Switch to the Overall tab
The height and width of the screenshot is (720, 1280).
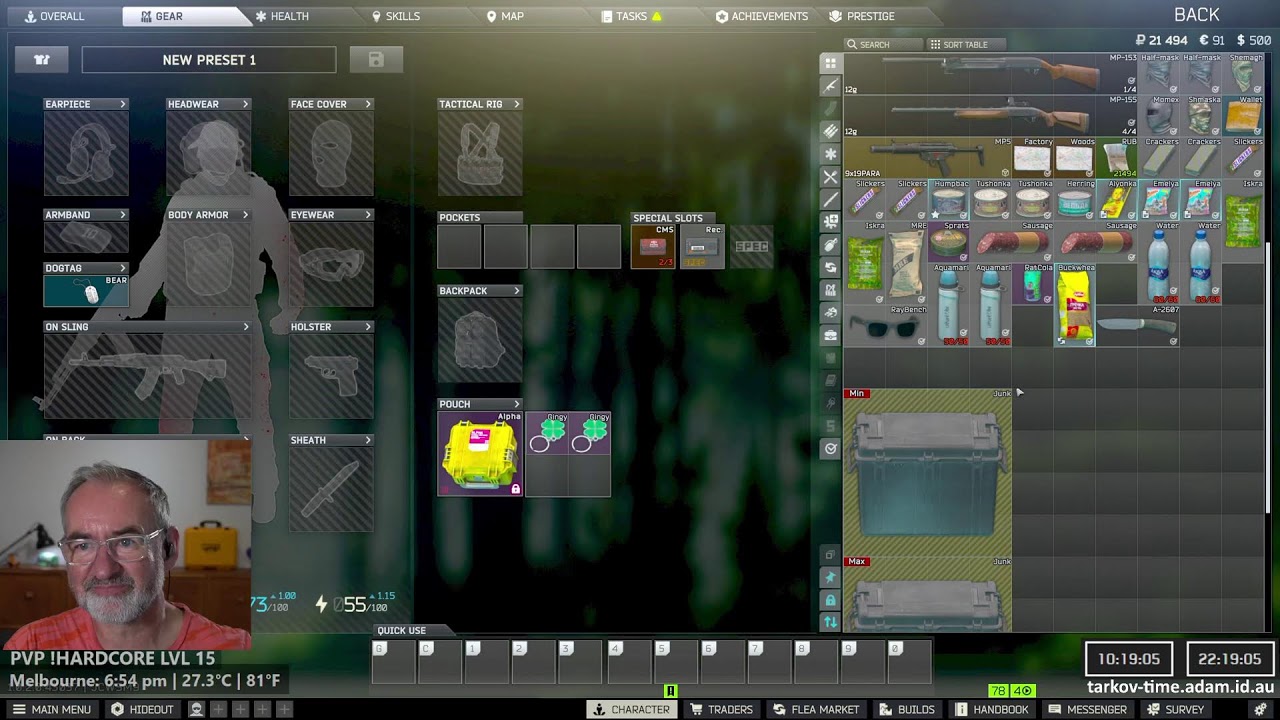pyautogui.click(x=54, y=16)
